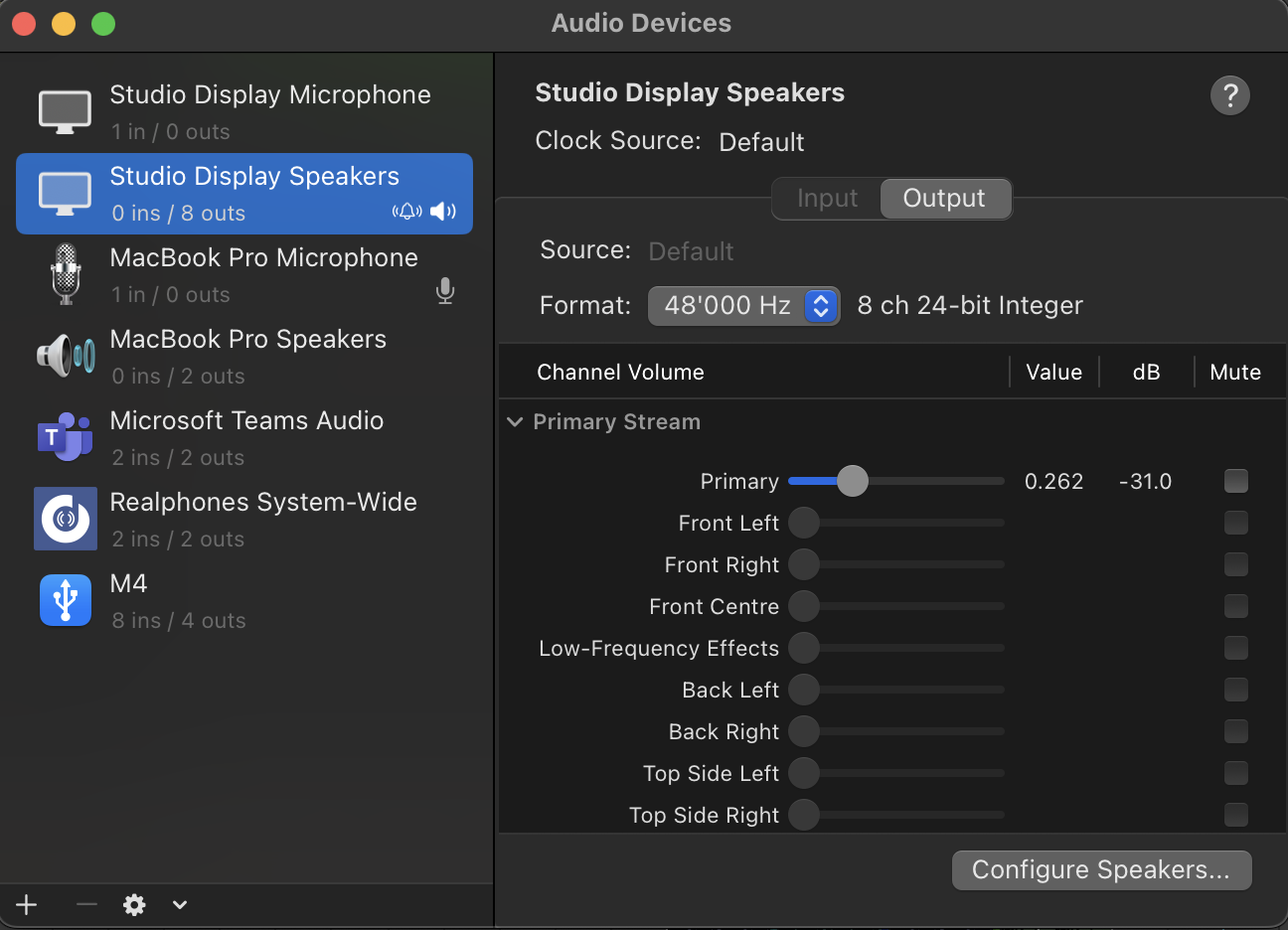Click the M4 USB device icon

[66, 600]
